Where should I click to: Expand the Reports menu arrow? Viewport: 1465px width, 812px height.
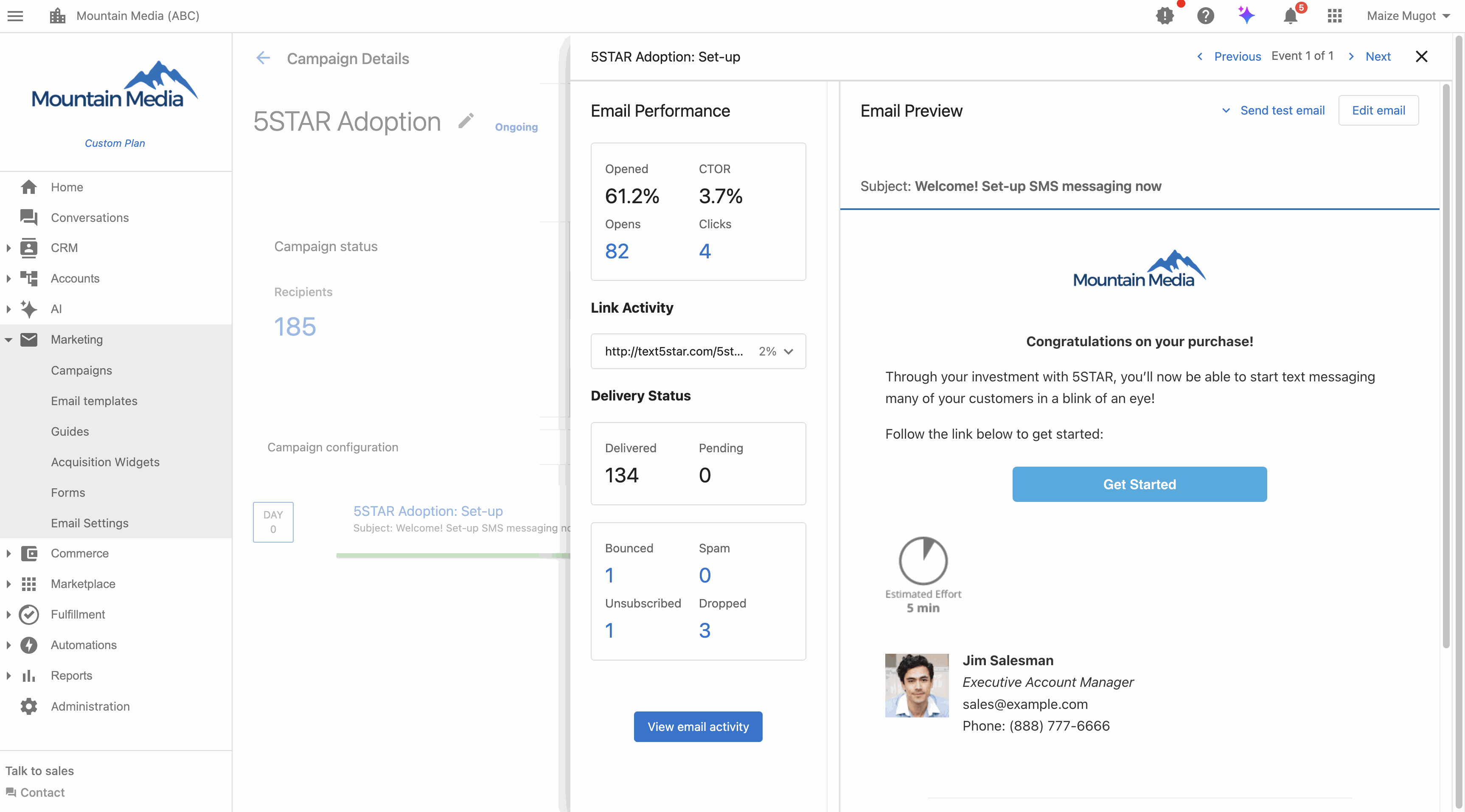coord(8,675)
